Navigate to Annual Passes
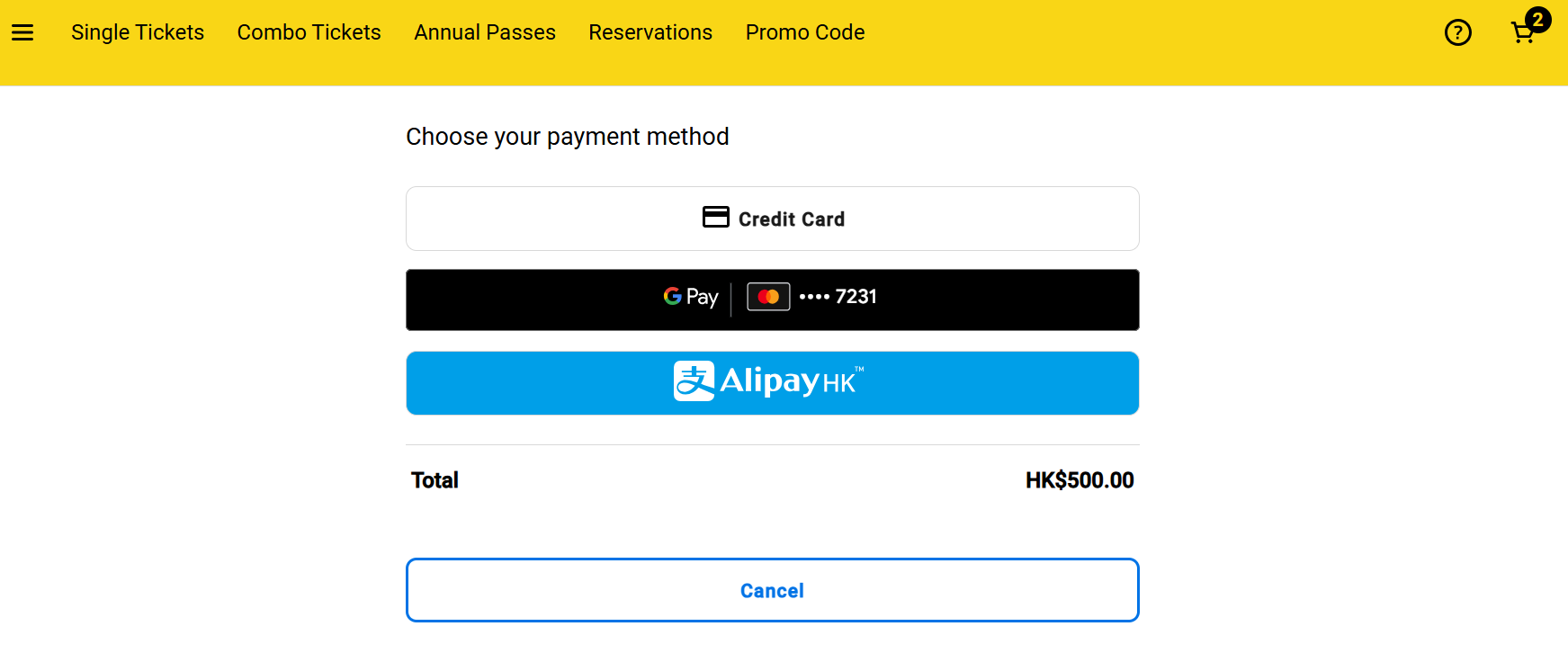This screenshot has width=1568, height=662. 485,32
